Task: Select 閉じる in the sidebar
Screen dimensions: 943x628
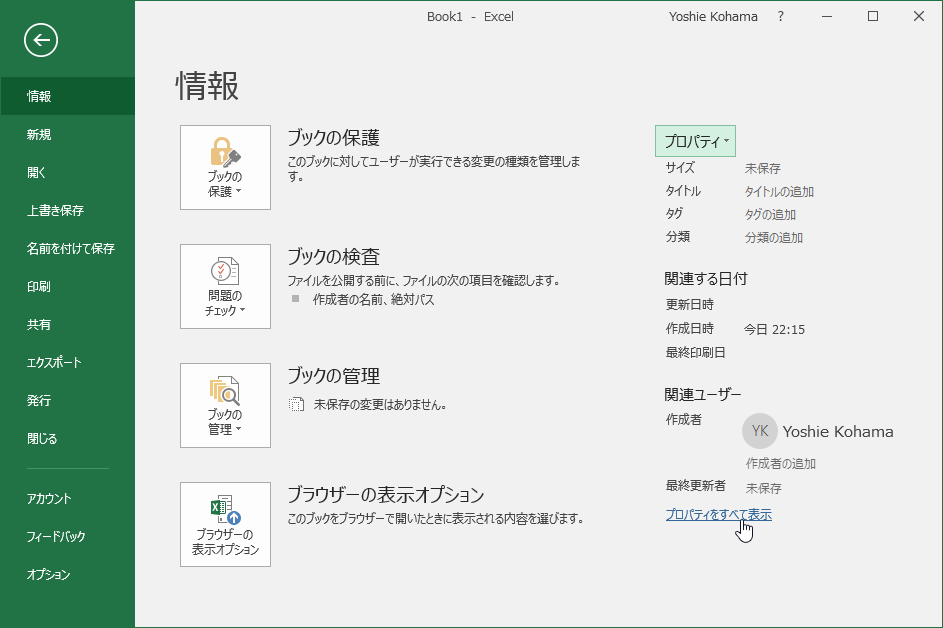Action: pos(67,439)
